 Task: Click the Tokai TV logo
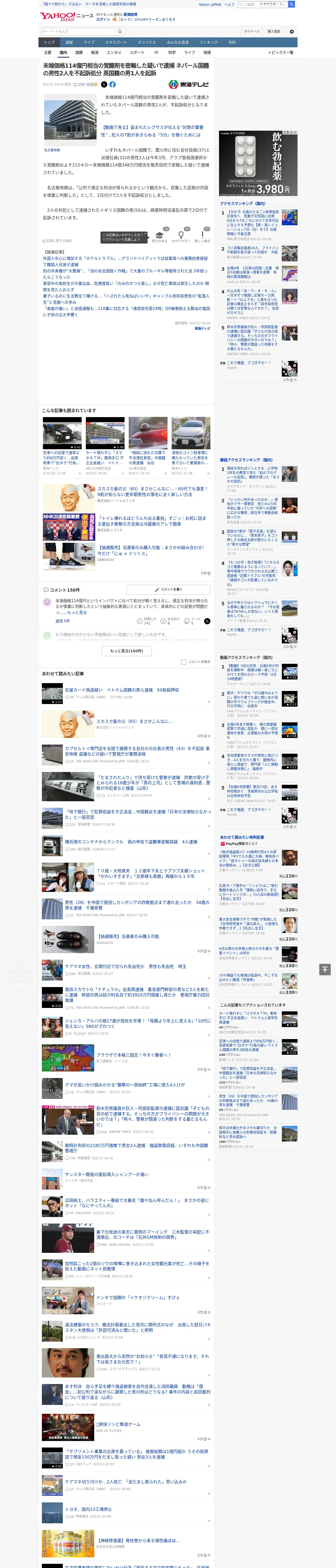pos(189,85)
